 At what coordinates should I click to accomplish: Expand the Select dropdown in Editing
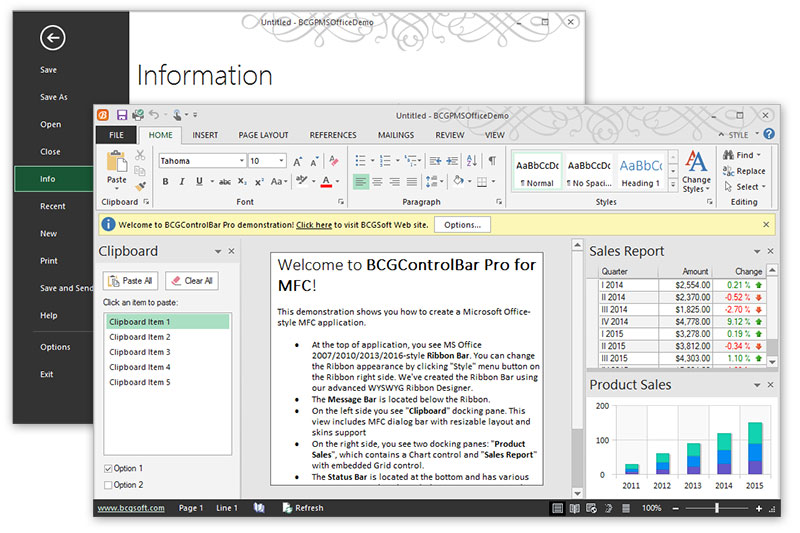tap(764, 187)
